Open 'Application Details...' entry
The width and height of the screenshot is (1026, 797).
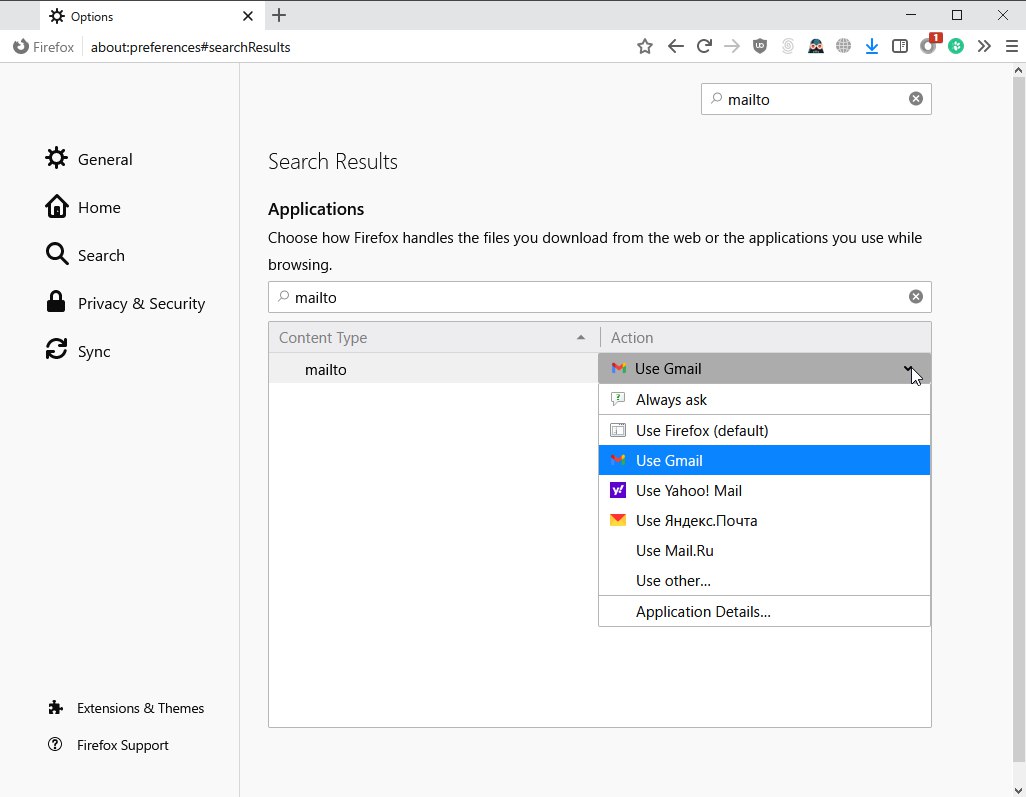[764, 612]
